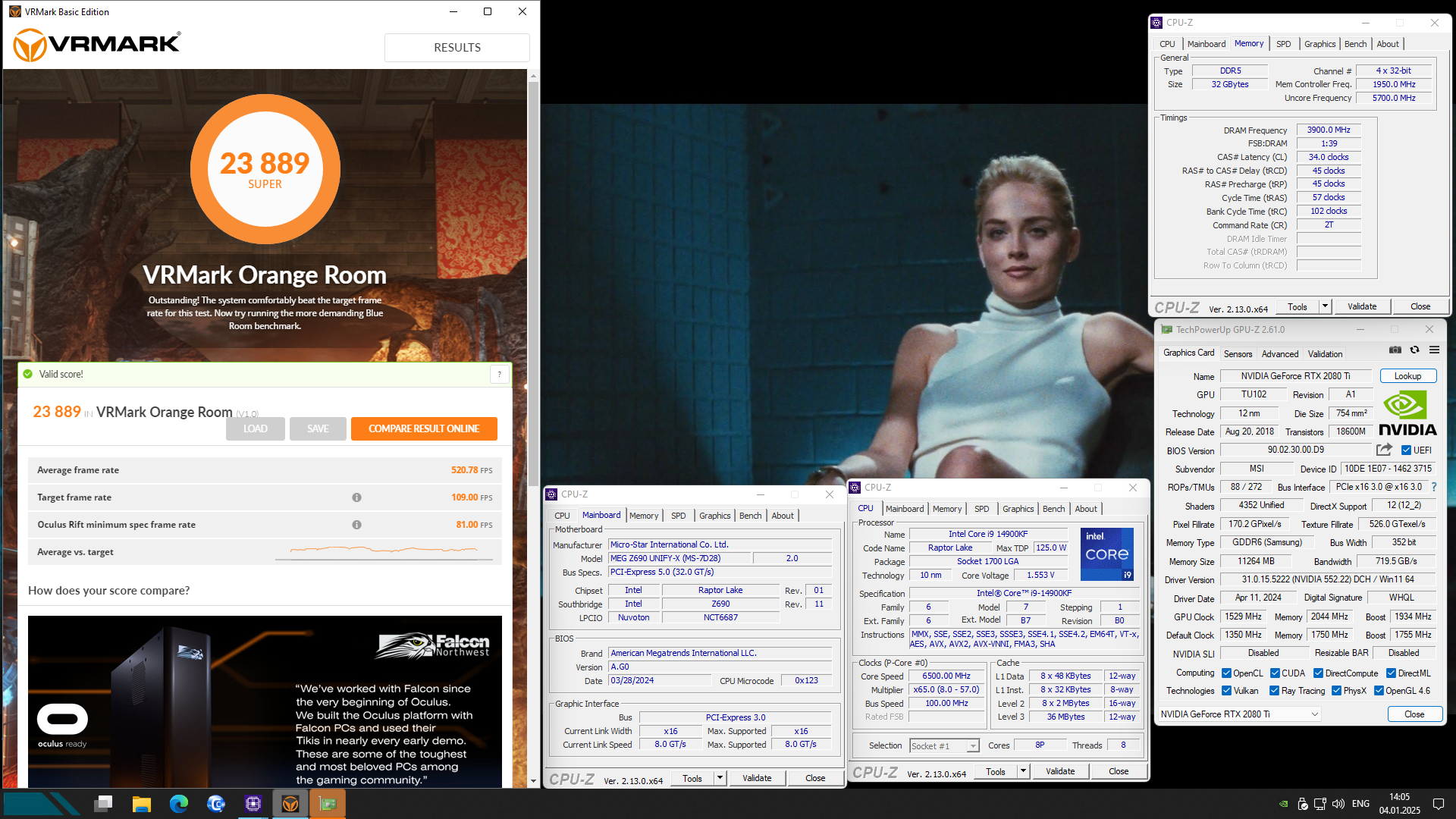Open Task View on the taskbar

point(104,803)
